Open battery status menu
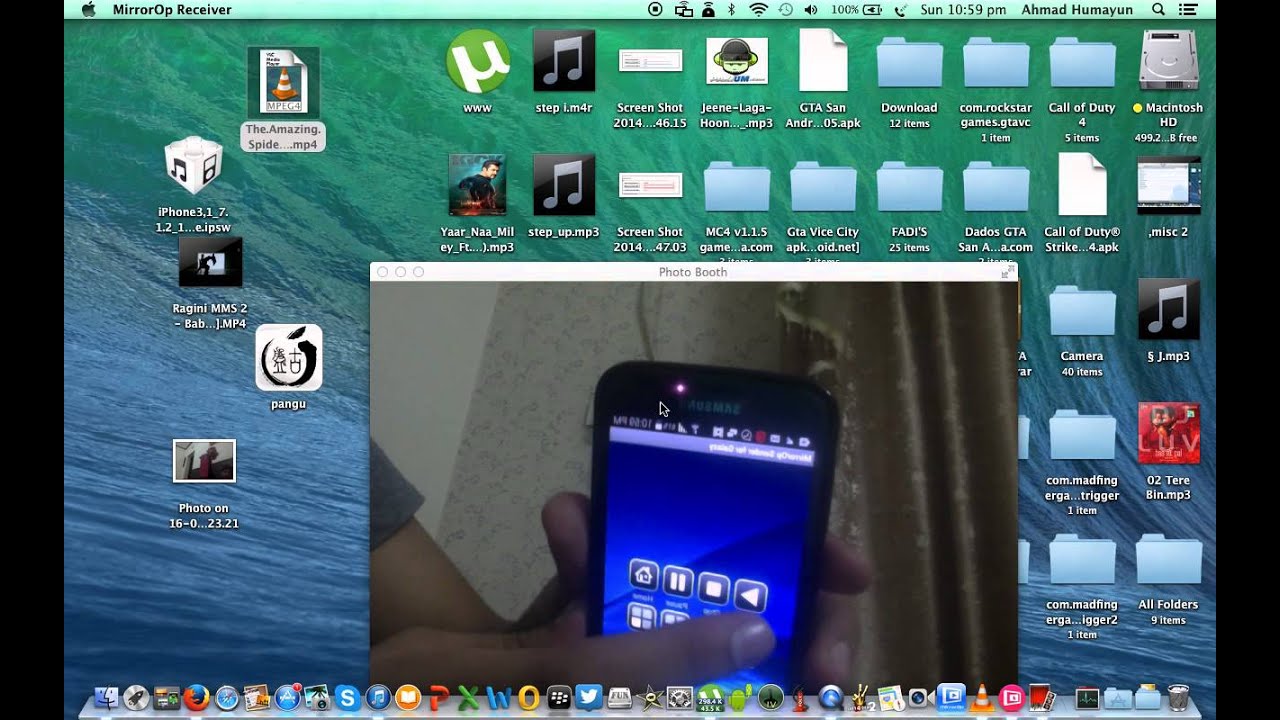The image size is (1280, 720). pyautogui.click(x=856, y=9)
